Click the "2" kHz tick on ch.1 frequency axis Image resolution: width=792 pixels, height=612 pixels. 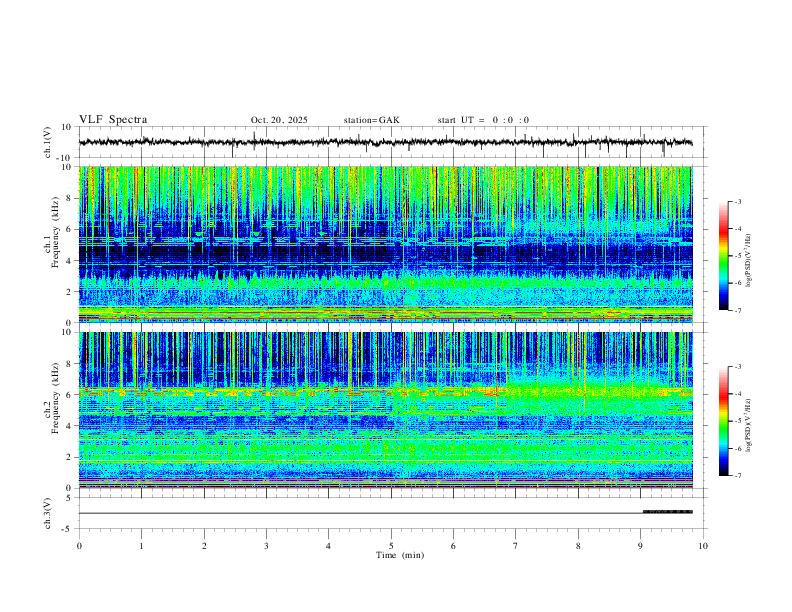click(x=69, y=292)
